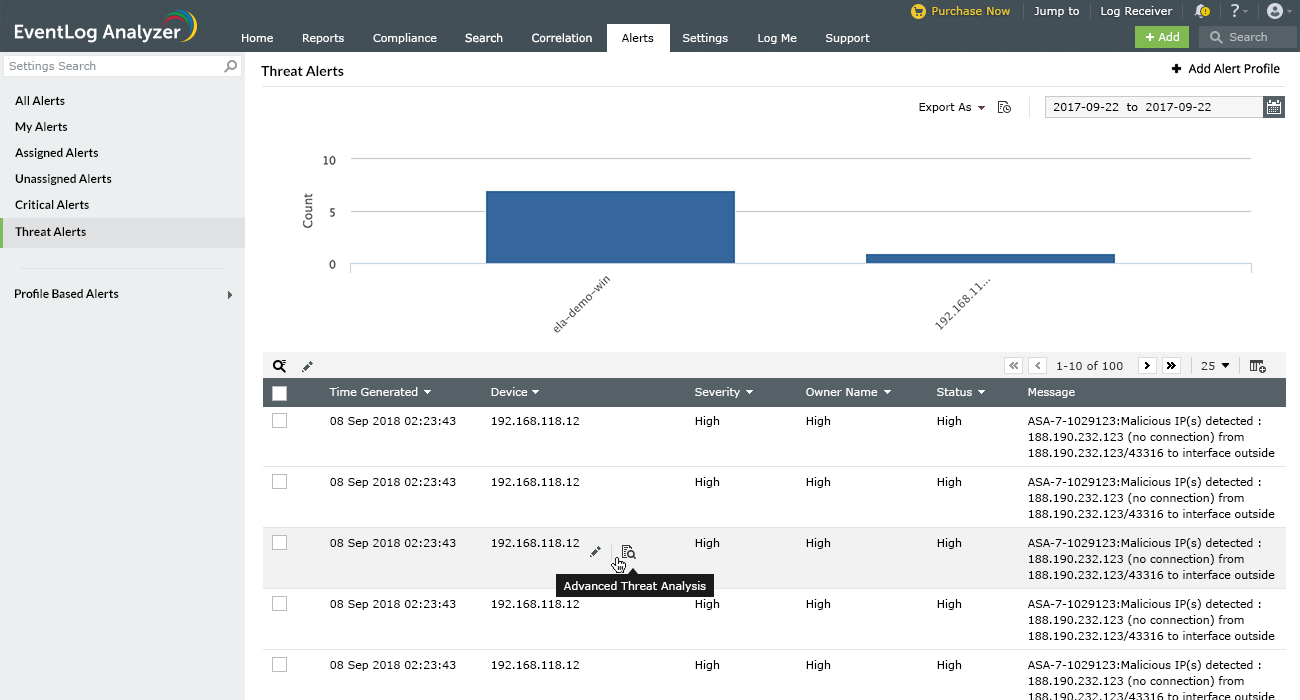1300x700 pixels.
Task: Click the Add Alert Profile link
Action: pos(1225,69)
